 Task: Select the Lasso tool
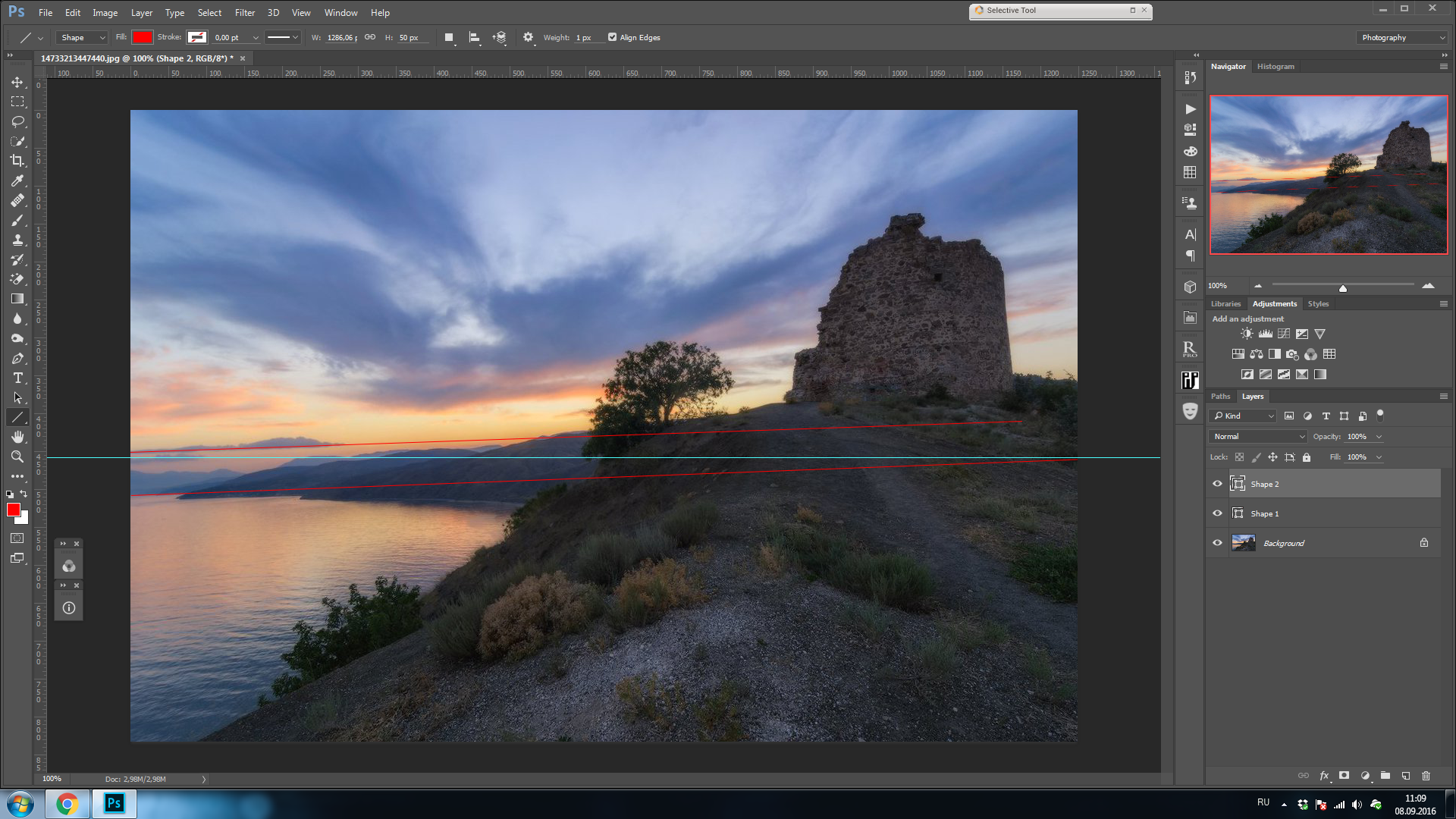(17, 121)
